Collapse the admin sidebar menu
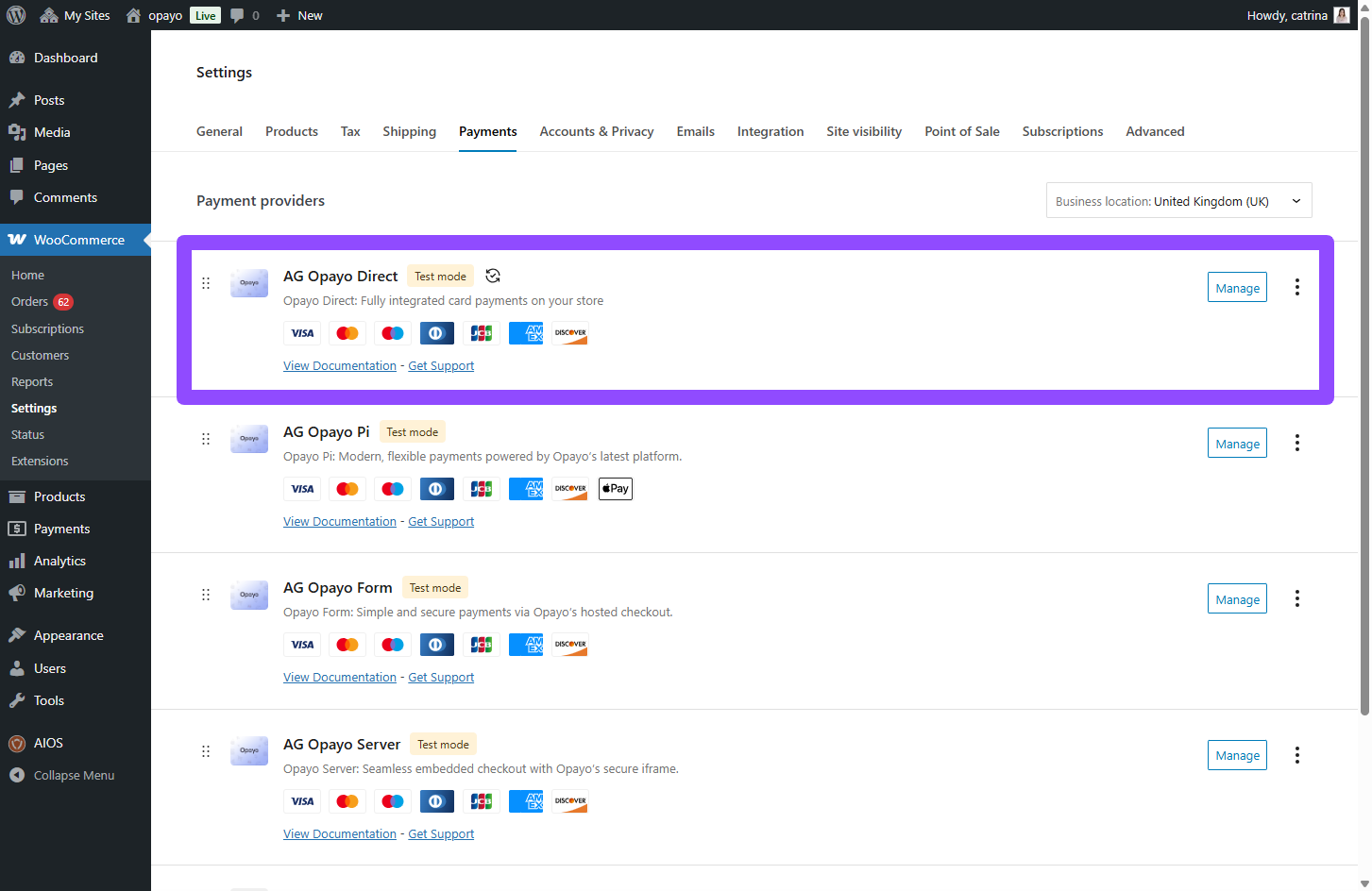This screenshot has height=891, width=1372. click(x=74, y=775)
